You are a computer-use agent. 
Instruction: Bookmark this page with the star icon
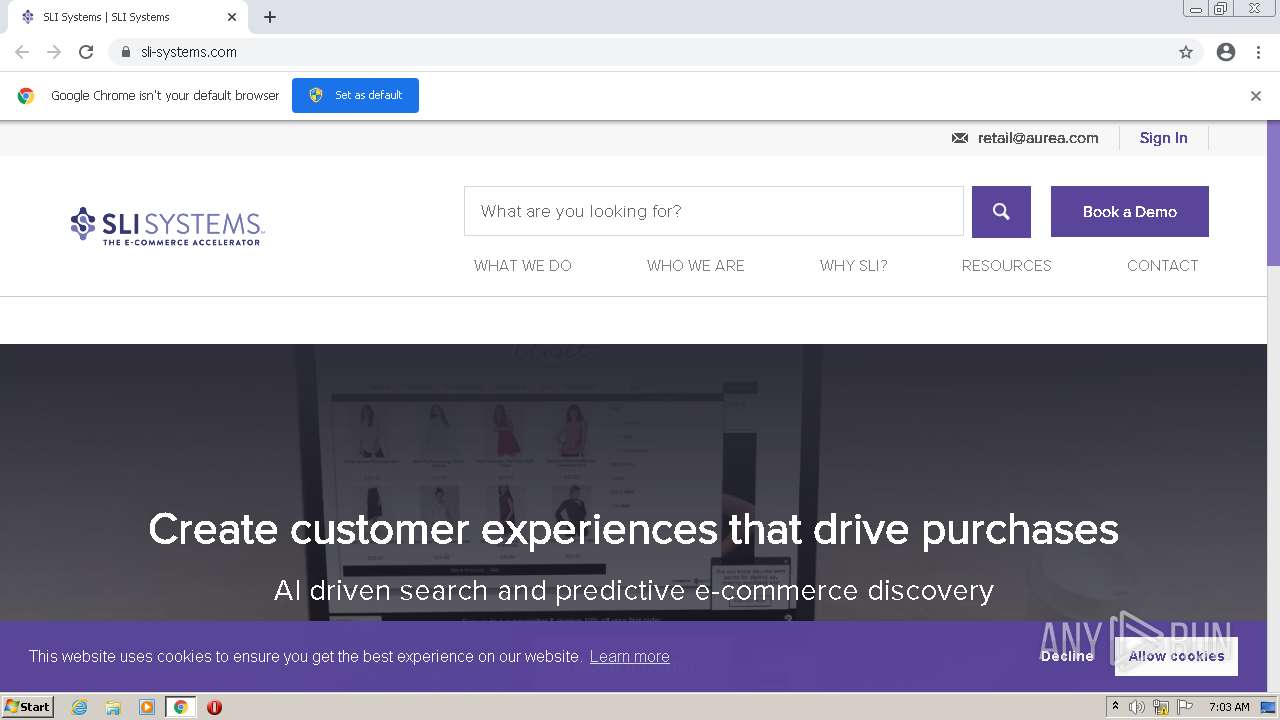[x=1186, y=52]
